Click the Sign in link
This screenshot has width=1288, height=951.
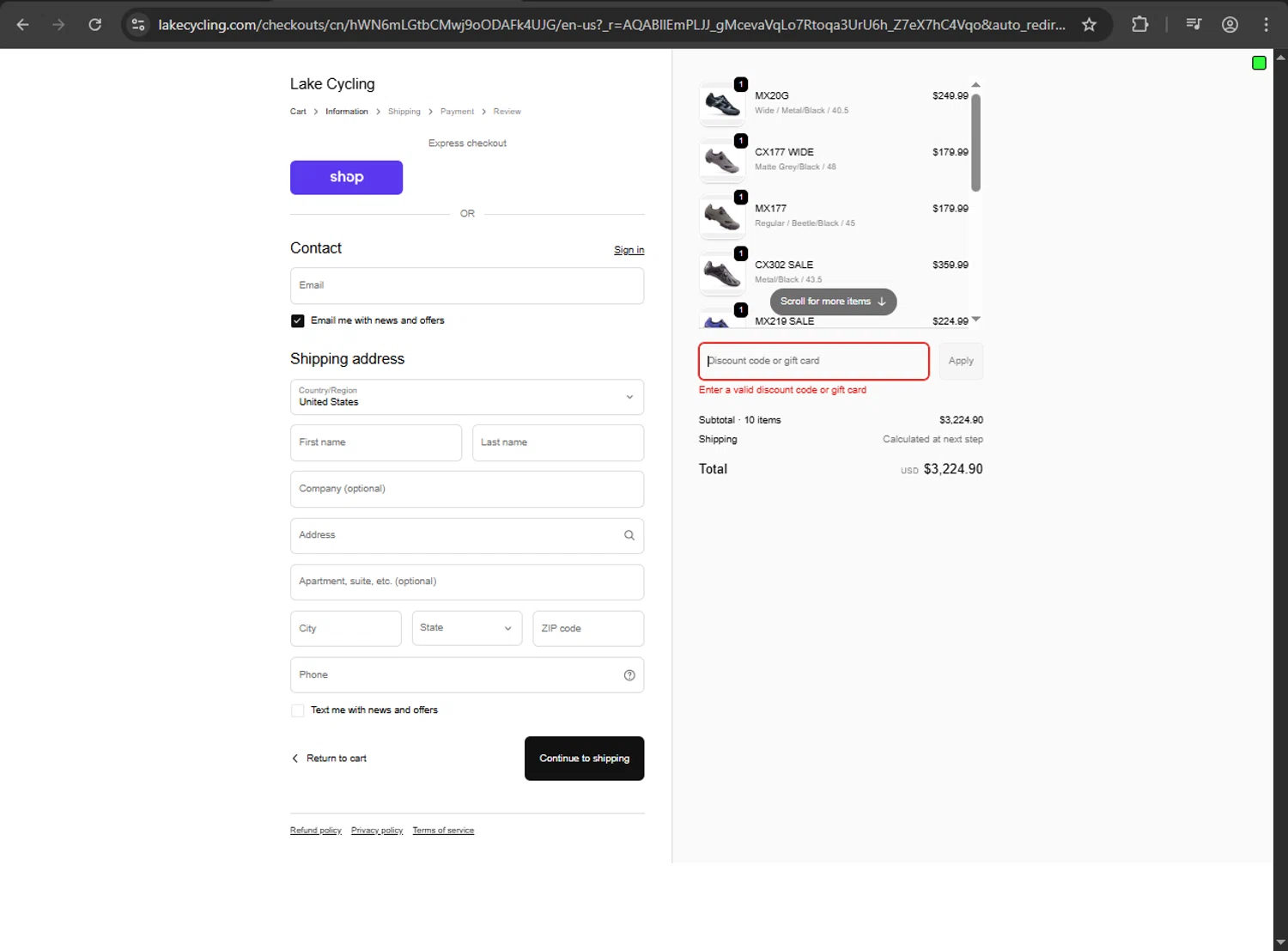click(x=629, y=250)
